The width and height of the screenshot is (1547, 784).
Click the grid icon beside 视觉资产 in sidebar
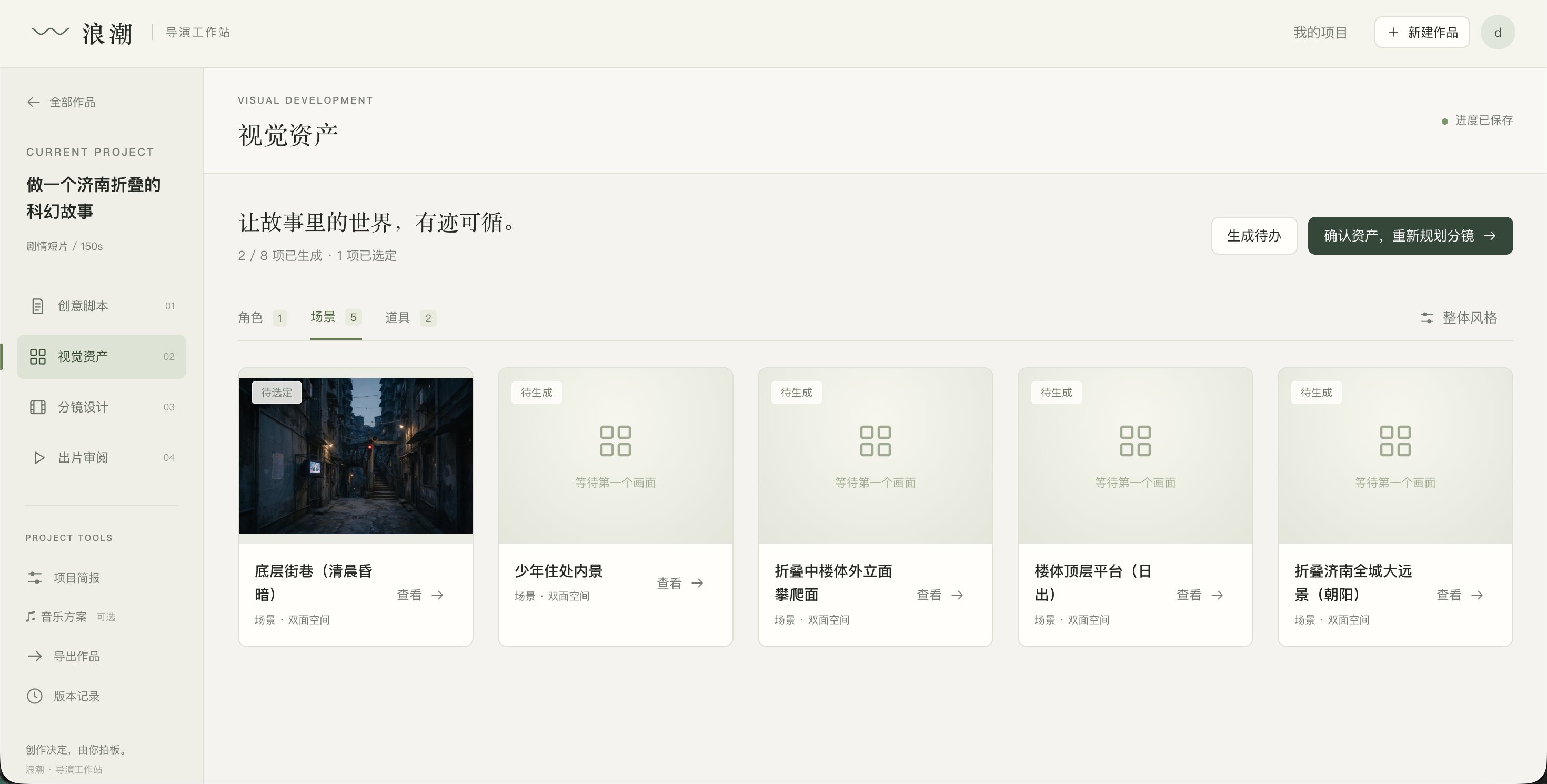pos(38,357)
